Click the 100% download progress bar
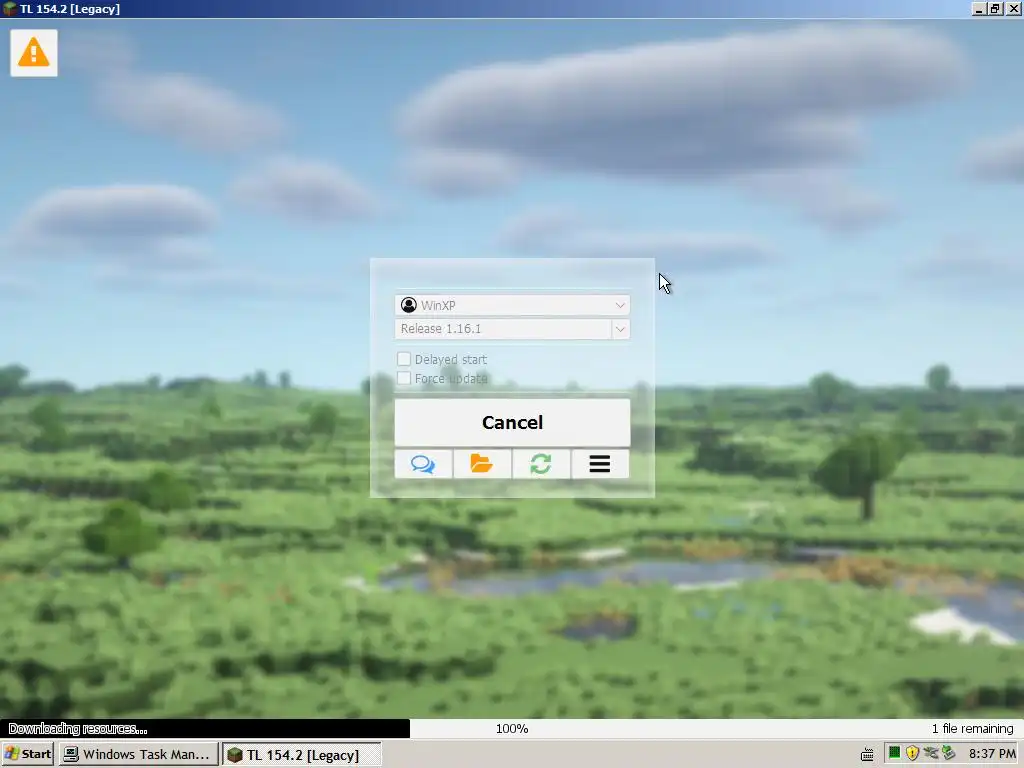Screen dimensions: 1024x768 (x=512, y=729)
